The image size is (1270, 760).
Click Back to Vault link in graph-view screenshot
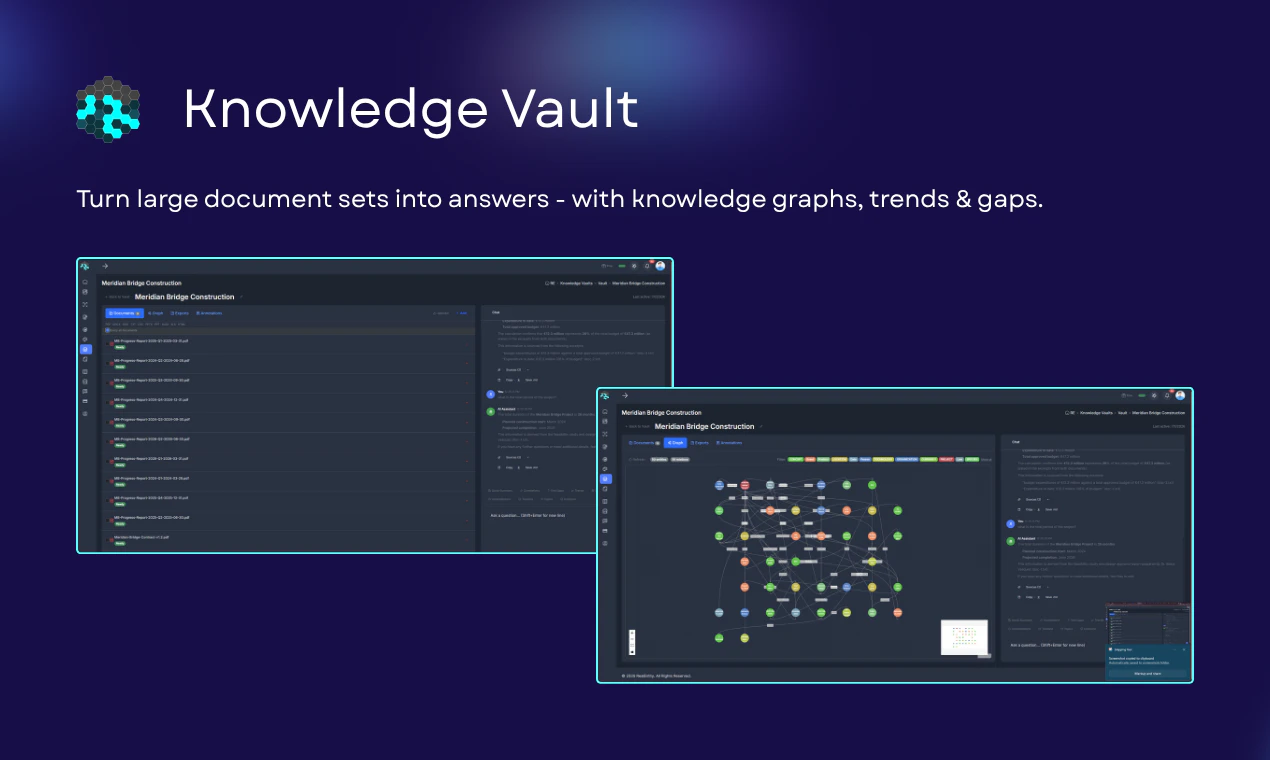637,426
